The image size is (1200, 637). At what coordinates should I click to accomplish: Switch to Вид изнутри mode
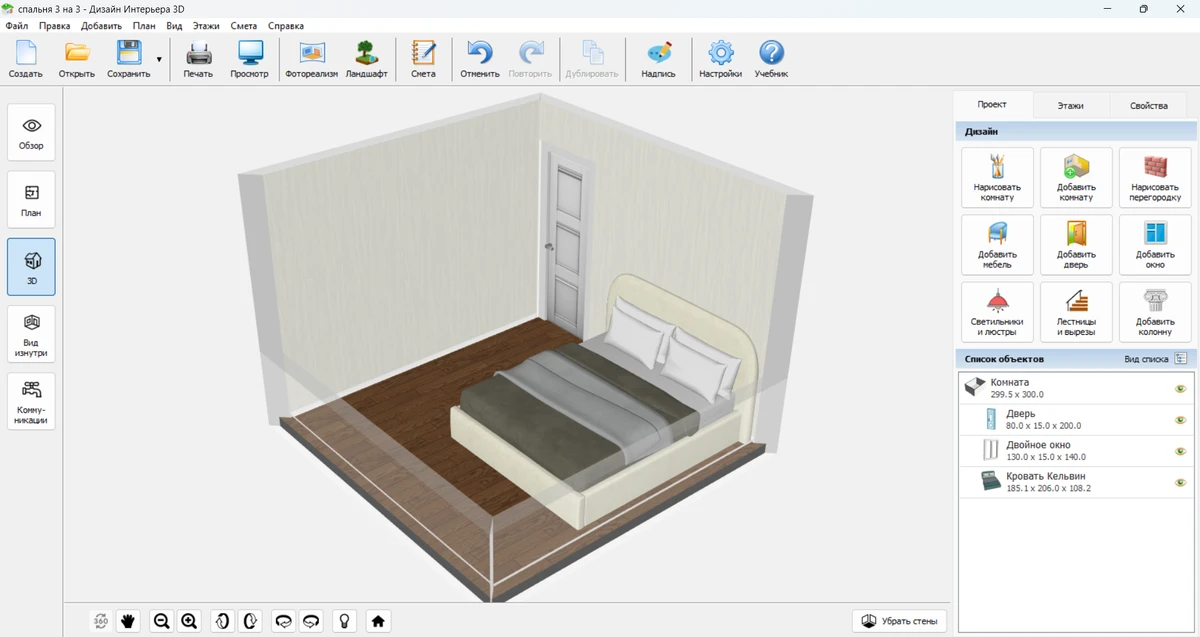coord(31,333)
